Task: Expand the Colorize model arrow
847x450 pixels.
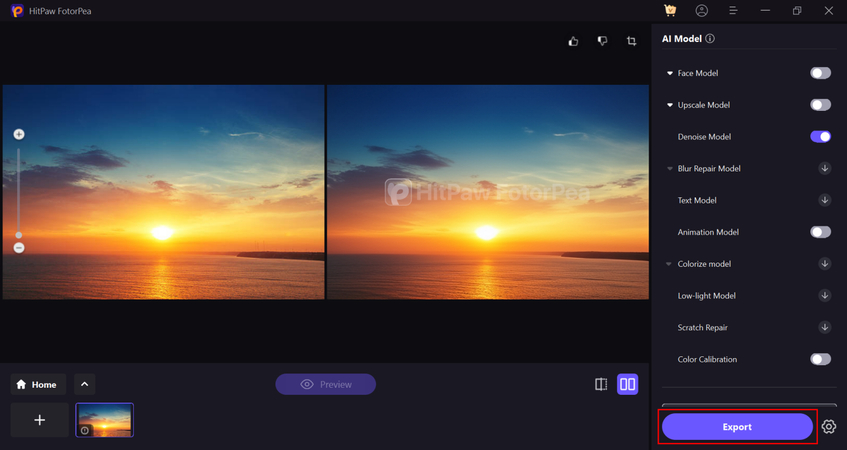Action: pos(669,264)
